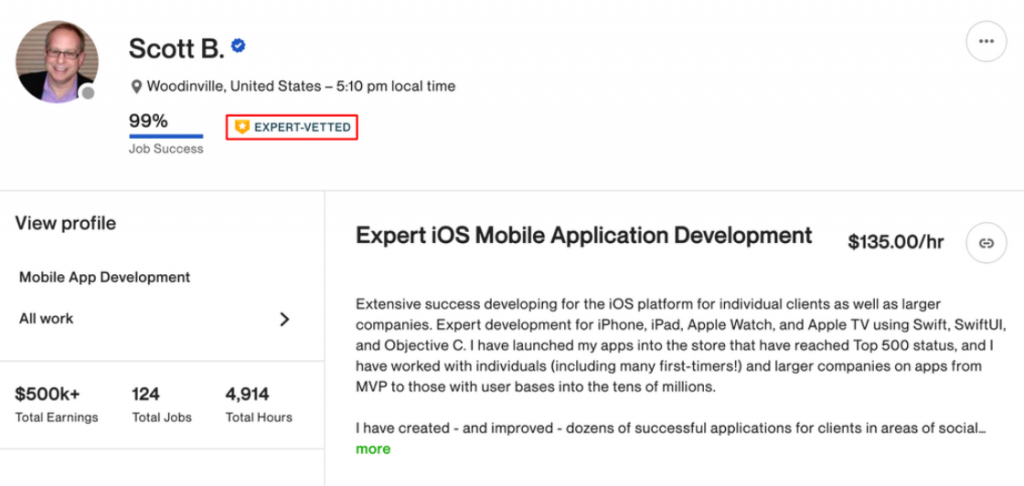Viewport: 1024px width, 486px height.
Task: Click the Expert iOS Mobile Application Development title
Action: [584, 236]
